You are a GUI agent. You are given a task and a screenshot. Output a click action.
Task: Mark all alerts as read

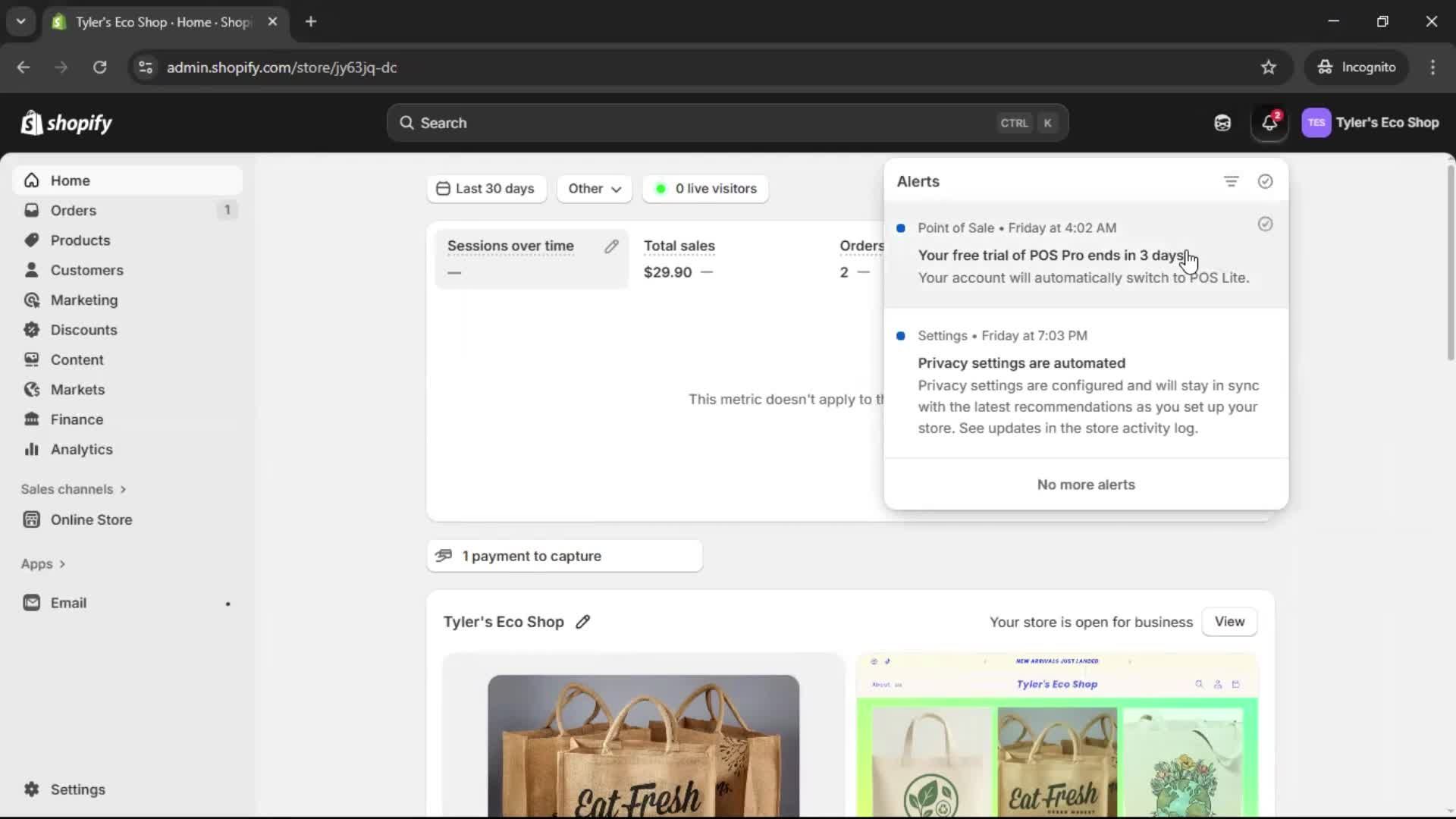(1265, 181)
